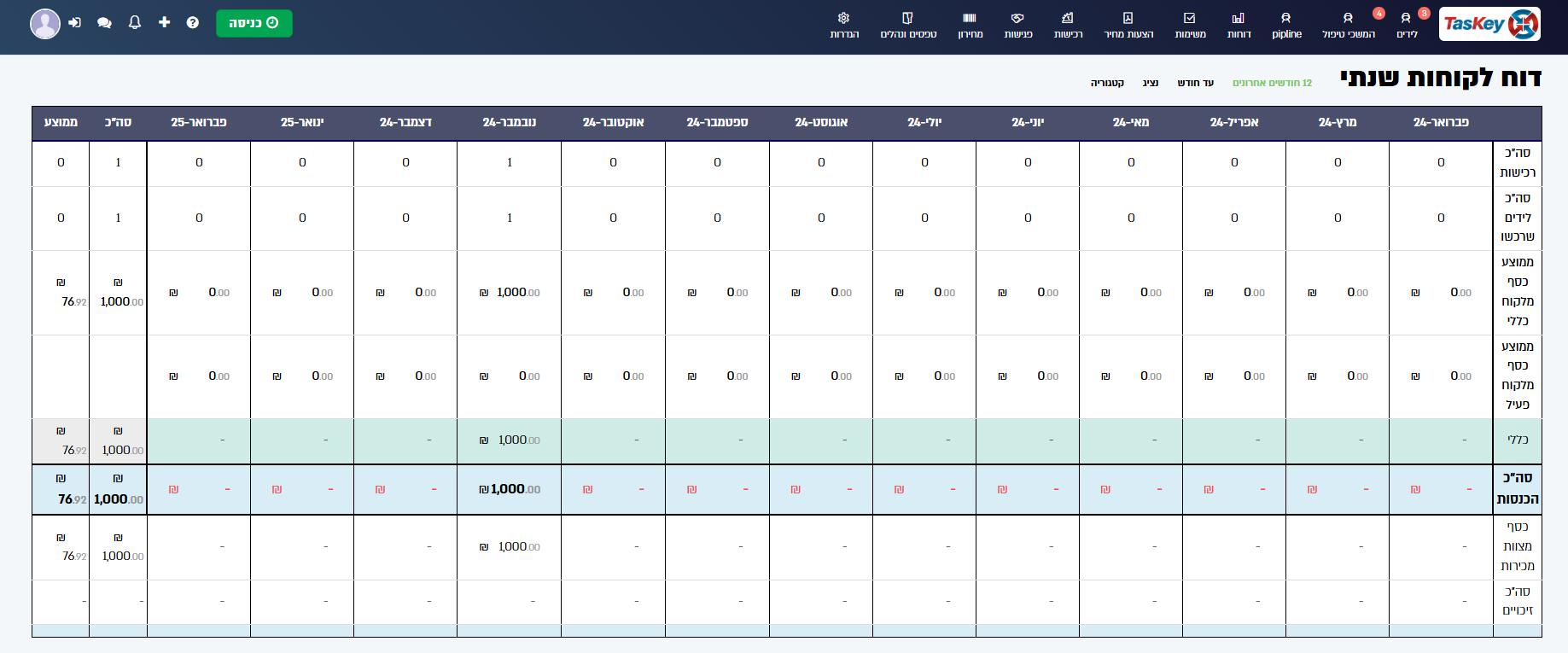Click the ספטמבר-24 column header
1568x653 pixels.
717,123
